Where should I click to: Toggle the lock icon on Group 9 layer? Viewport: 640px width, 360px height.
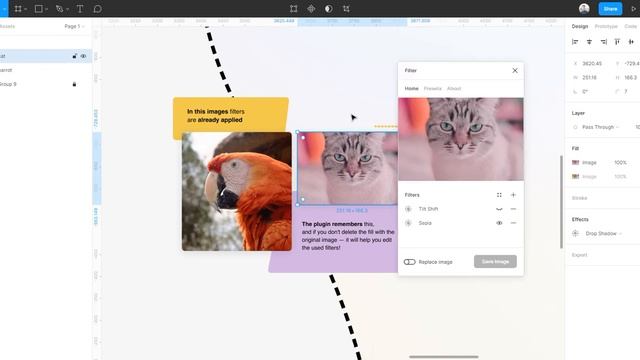[x=74, y=84]
